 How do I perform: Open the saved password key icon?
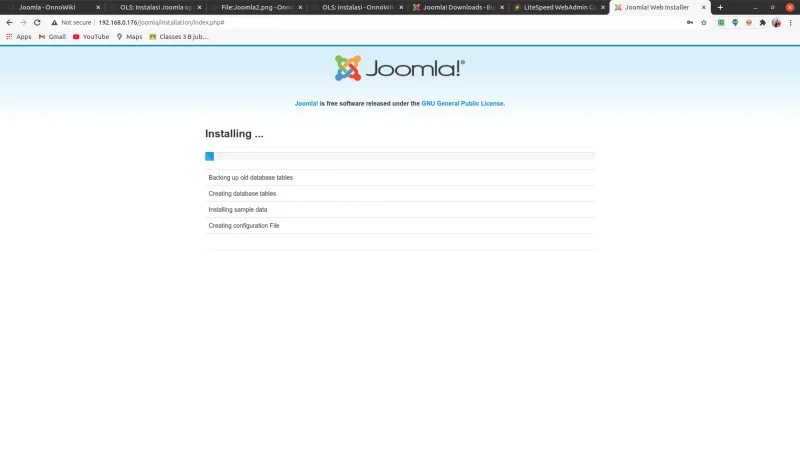click(690, 22)
